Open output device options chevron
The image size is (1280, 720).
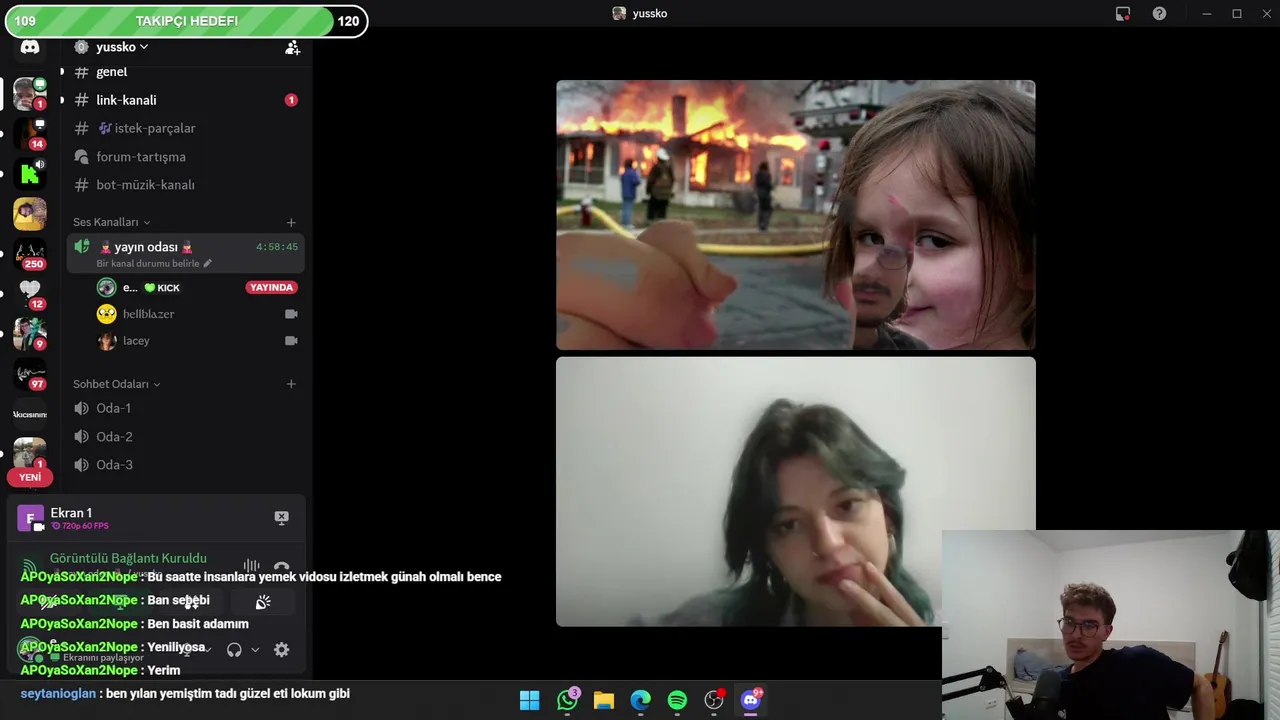pos(255,649)
